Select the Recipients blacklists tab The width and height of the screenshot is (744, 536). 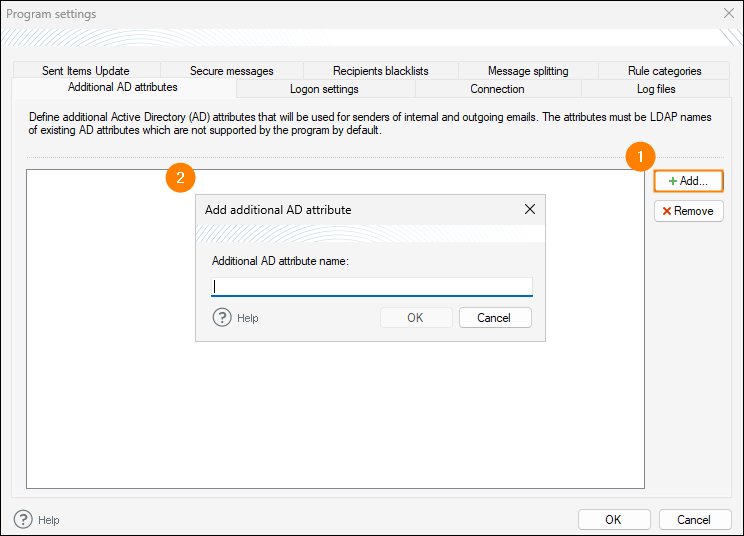(380, 71)
